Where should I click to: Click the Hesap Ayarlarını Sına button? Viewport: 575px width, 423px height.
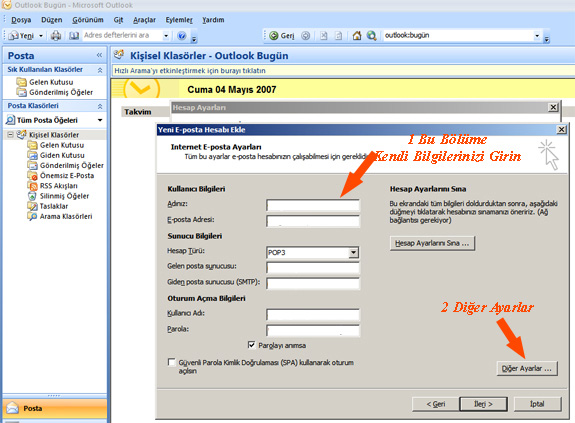pos(432,243)
